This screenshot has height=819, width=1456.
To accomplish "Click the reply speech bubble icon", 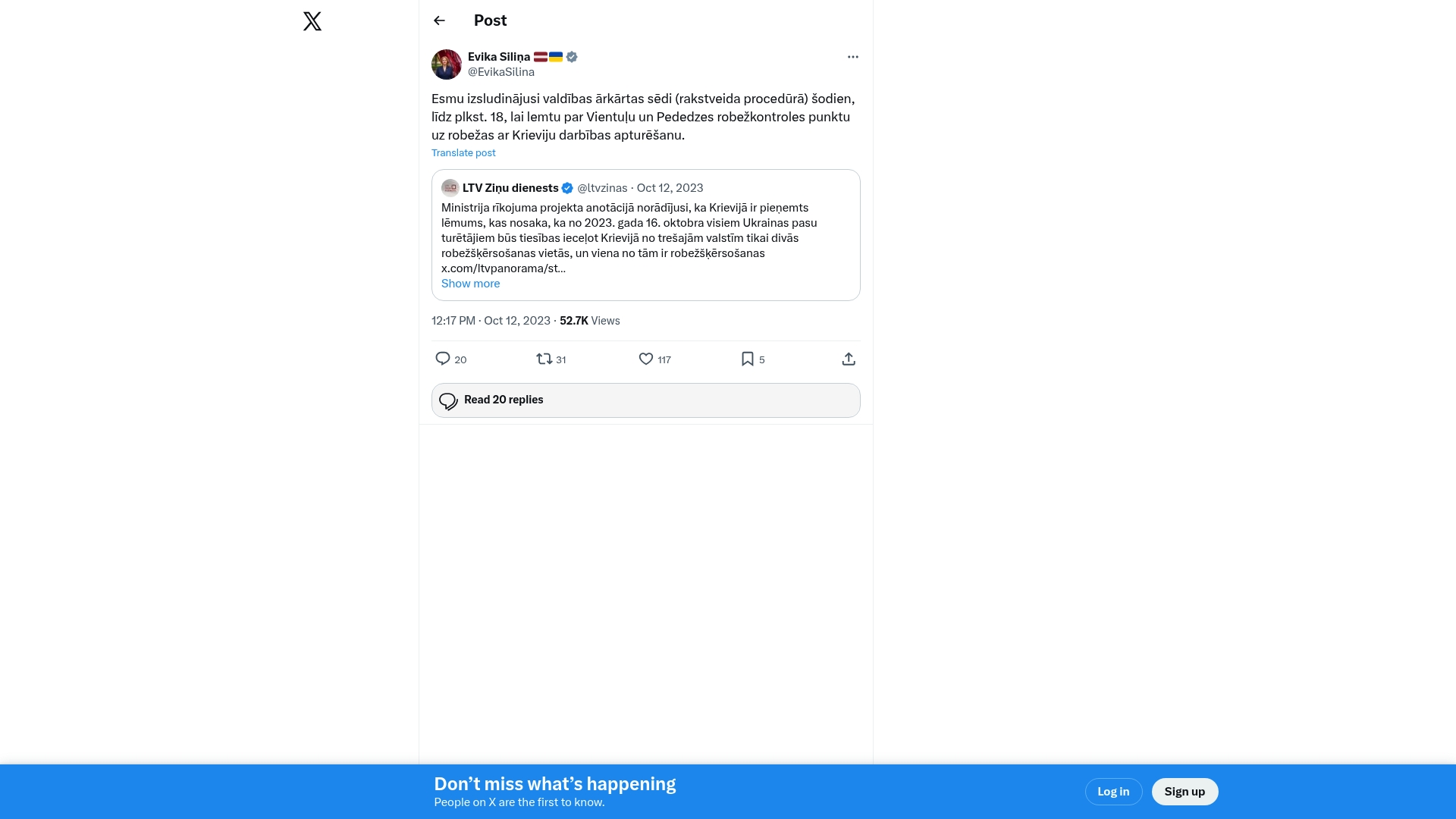I will pyautogui.click(x=443, y=359).
